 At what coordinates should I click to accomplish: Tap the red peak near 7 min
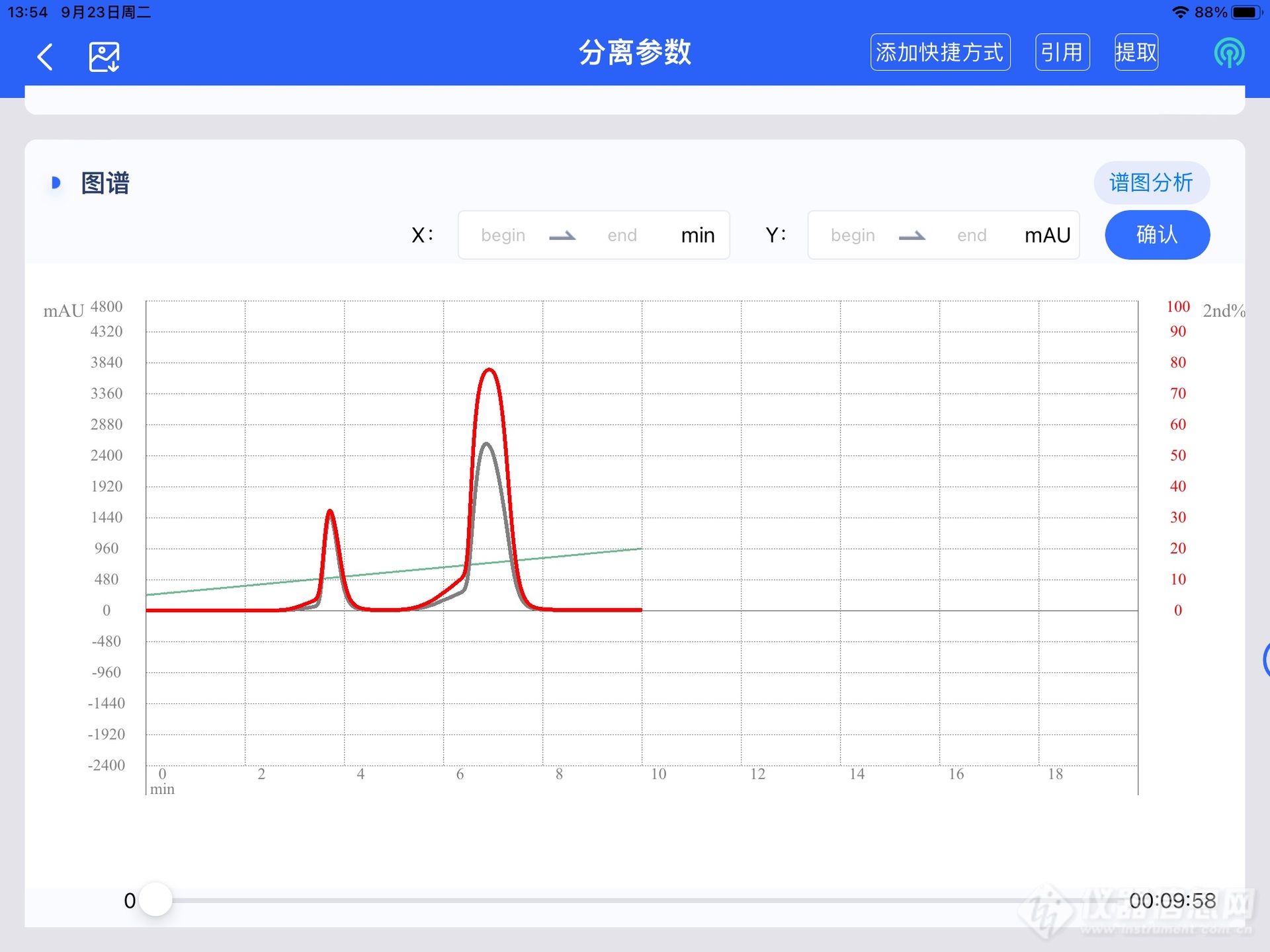[x=489, y=370]
